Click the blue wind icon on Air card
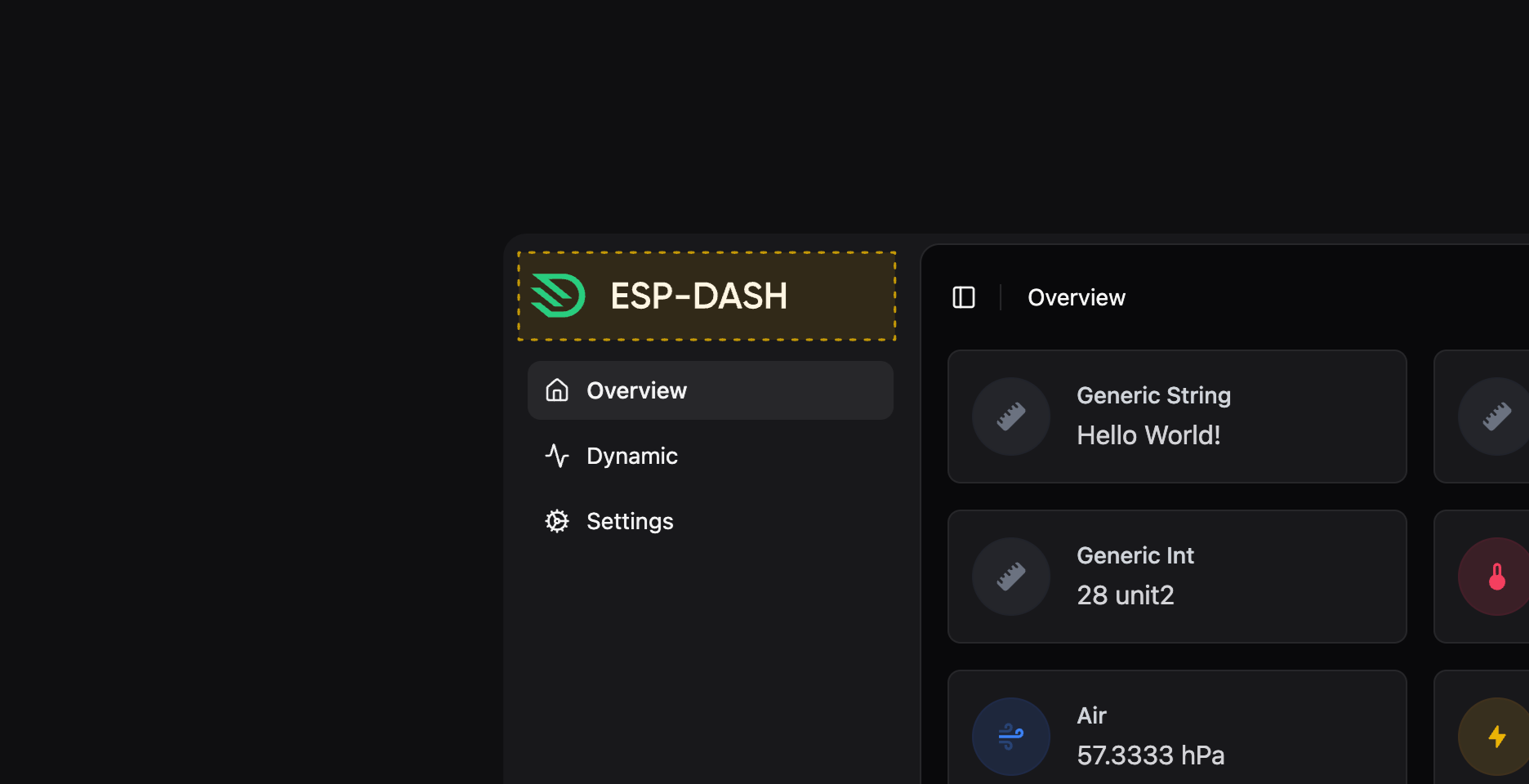The width and height of the screenshot is (1529, 784). [x=1011, y=737]
